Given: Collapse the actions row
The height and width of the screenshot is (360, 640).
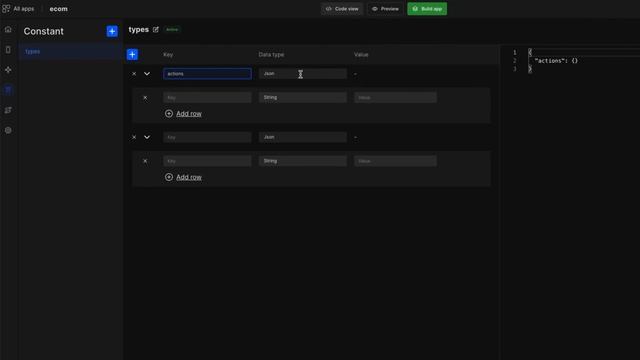Looking at the screenshot, I should [x=147, y=74].
